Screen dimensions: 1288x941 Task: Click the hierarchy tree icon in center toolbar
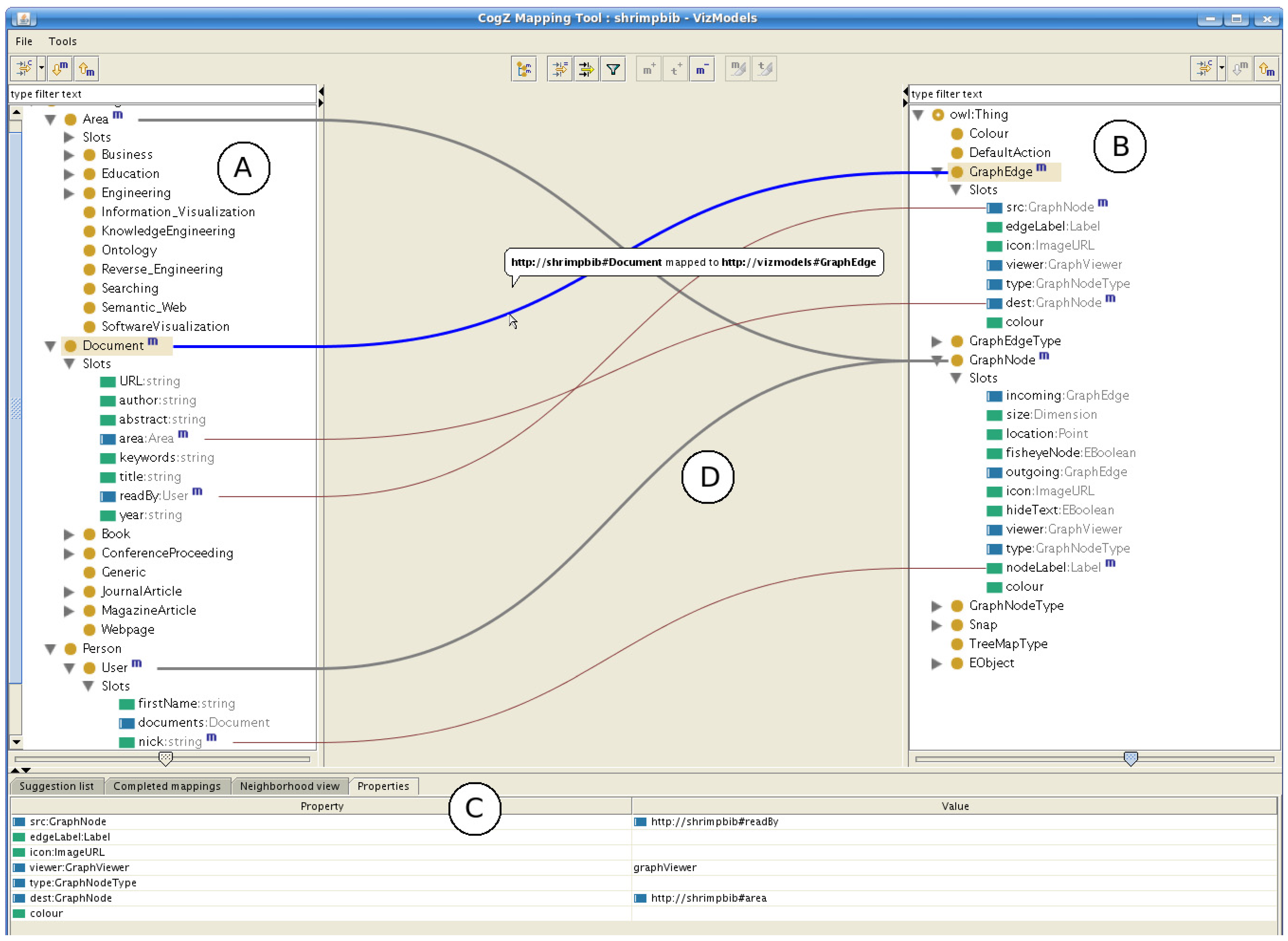point(524,70)
